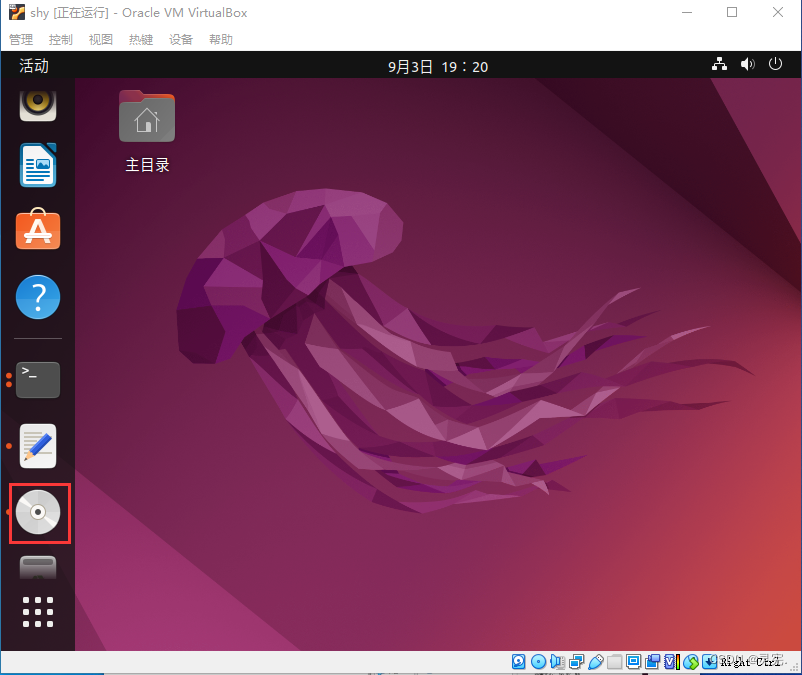The image size is (802, 675).
Task: Open the 管理 menu
Action: pos(21,39)
